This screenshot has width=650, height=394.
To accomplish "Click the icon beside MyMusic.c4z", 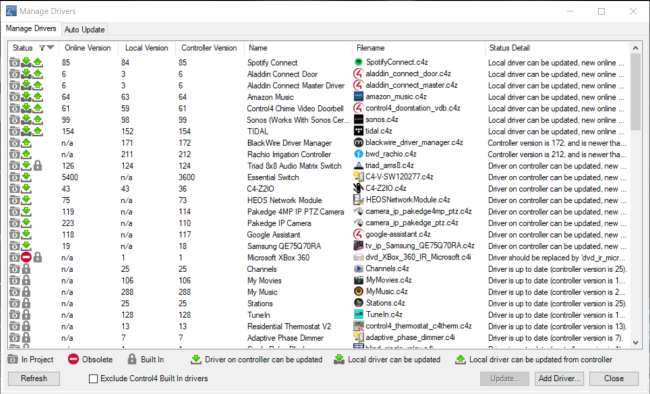I will click(359, 292).
